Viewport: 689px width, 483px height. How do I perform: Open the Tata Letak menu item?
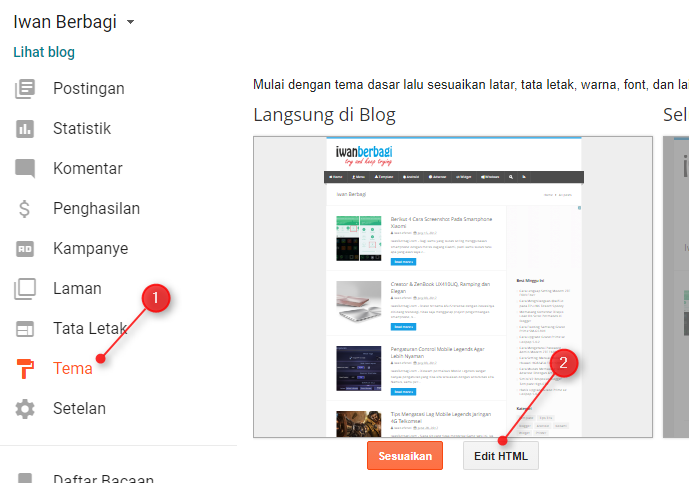click(x=90, y=328)
